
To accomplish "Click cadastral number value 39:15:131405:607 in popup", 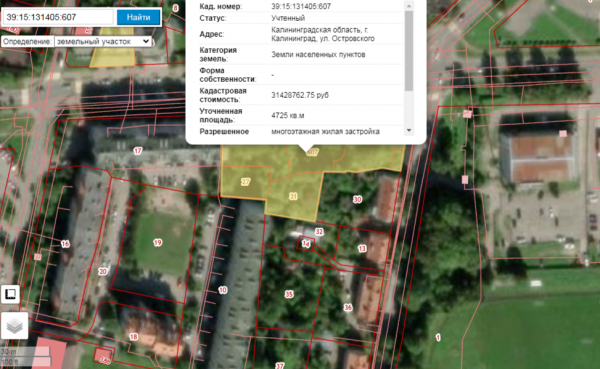I will tap(301, 6).
